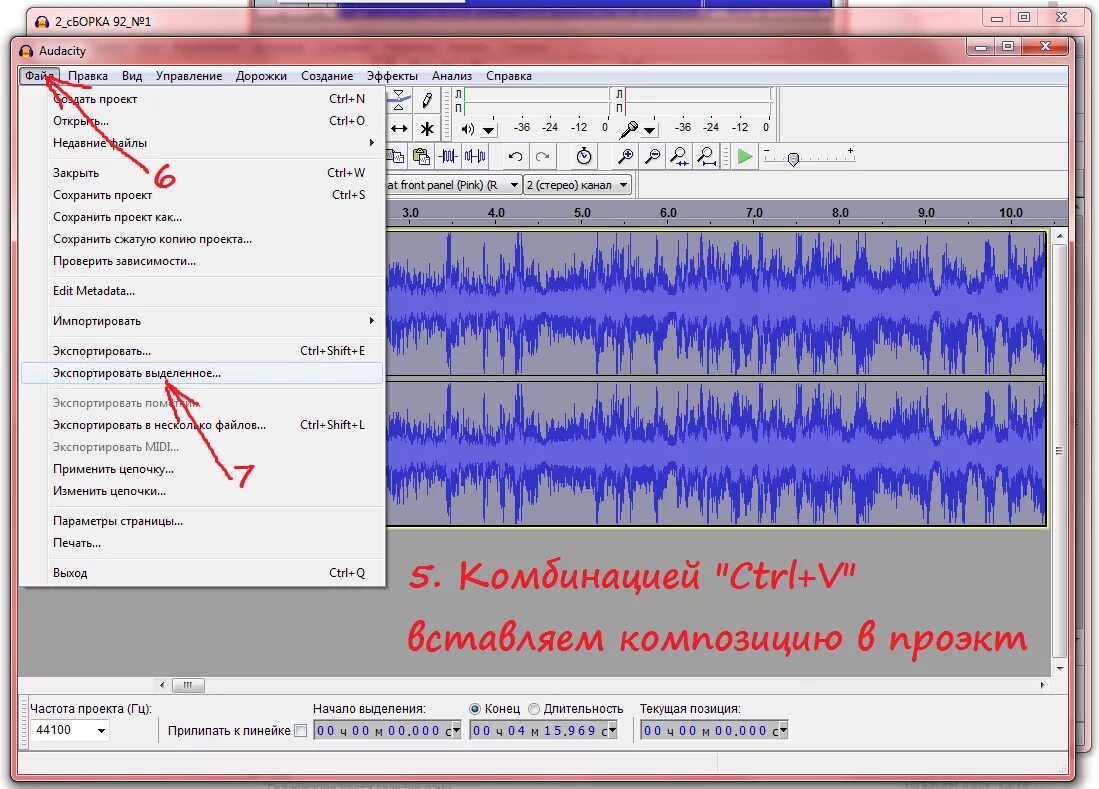Choose Параметры страницы... entry
Viewport: 1099px width, 789px height.
pyautogui.click(x=203, y=521)
